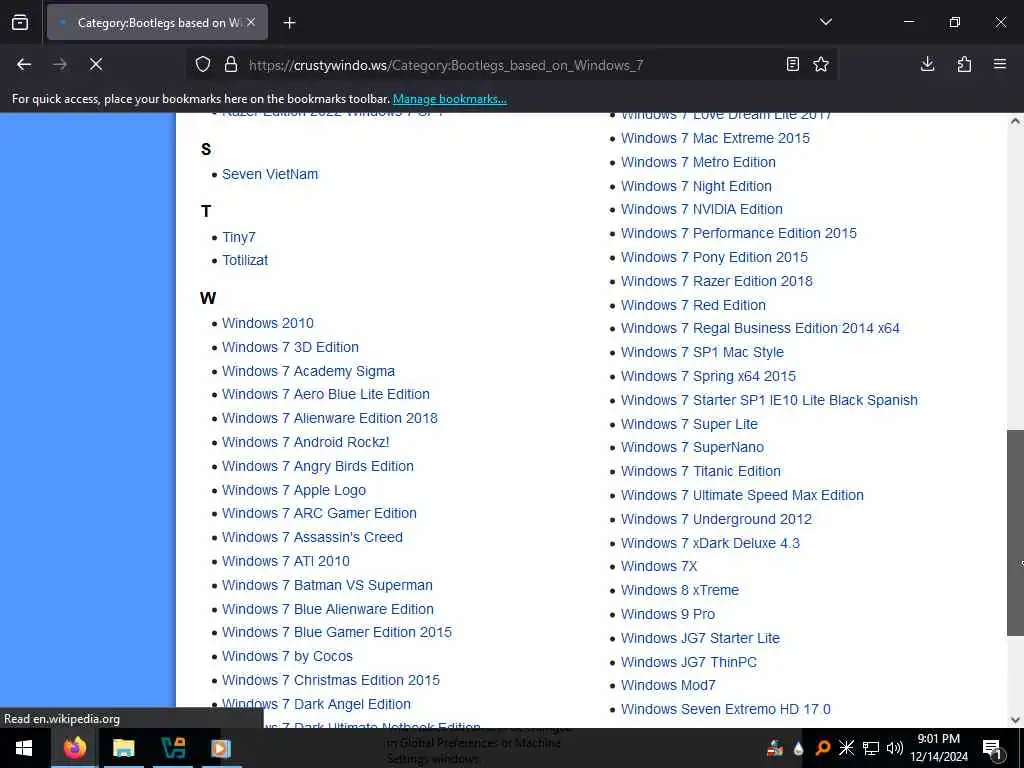Screen dimensions: 1024x768
Task: Open Windows 7 ATI 2010 link
Action: [285, 562]
